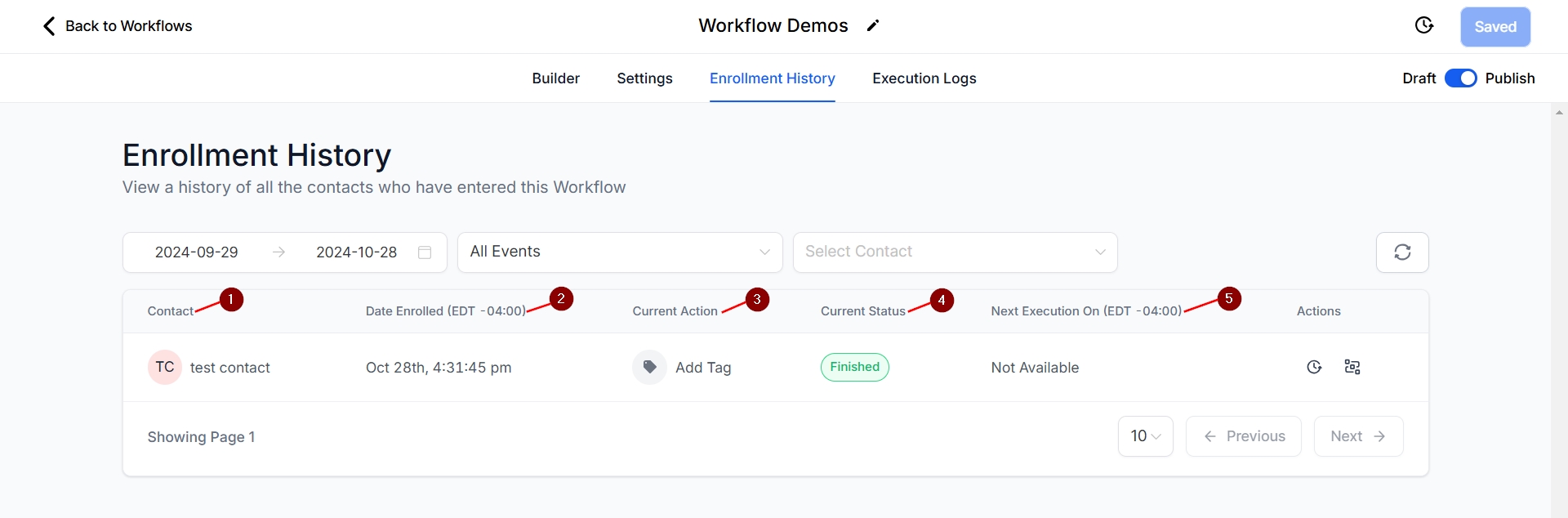This screenshot has width=1568, height=518.
Task: Click the pencil icon to rename workflow
Action: 872,26
